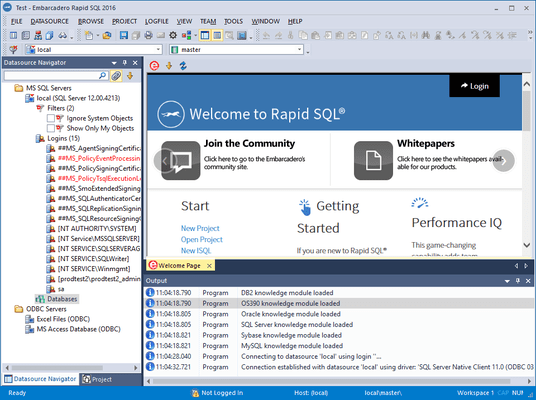Click the blue refresh arrows above Welcome page
536x400 pixels.
click(x=183, y=66)
